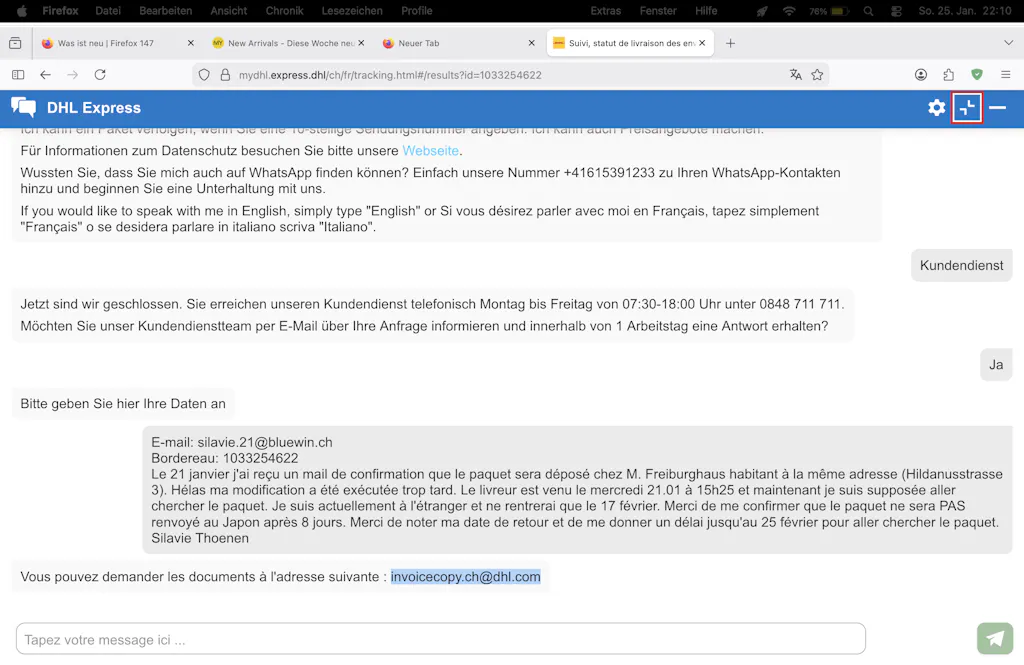Open the DHL chat settings gear
The height and width of the screenshot is (665, 1024).
tap(936, 108)
